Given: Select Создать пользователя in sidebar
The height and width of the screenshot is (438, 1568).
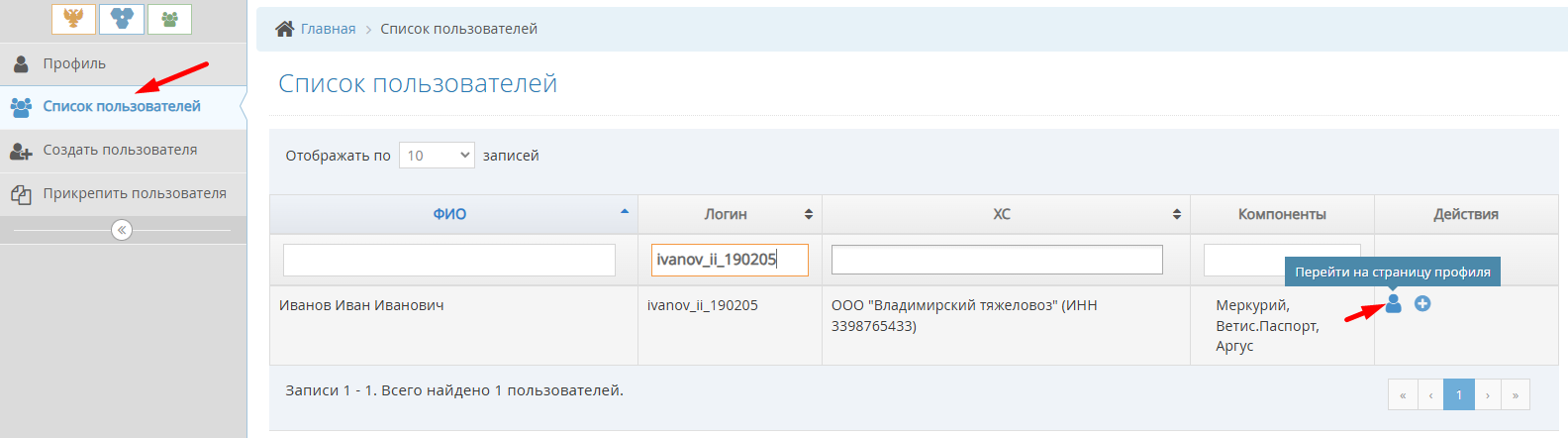Looking at the screenshot, I should (x=120, y=150).
